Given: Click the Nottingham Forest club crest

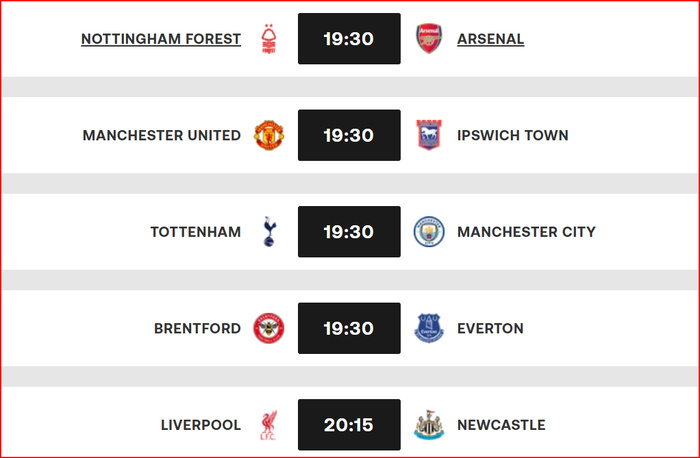Looking at the screenshot, I should [268, 39].
